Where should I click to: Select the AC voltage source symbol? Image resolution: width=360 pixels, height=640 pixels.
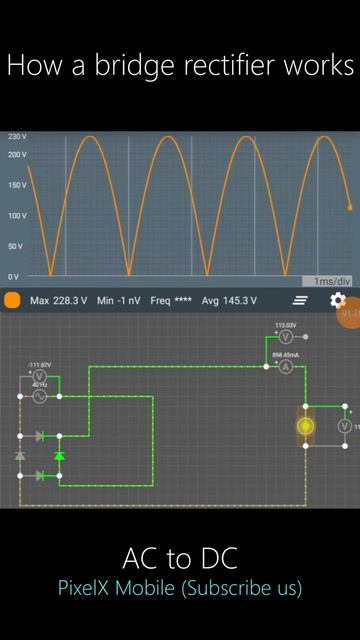pos(40,396)
